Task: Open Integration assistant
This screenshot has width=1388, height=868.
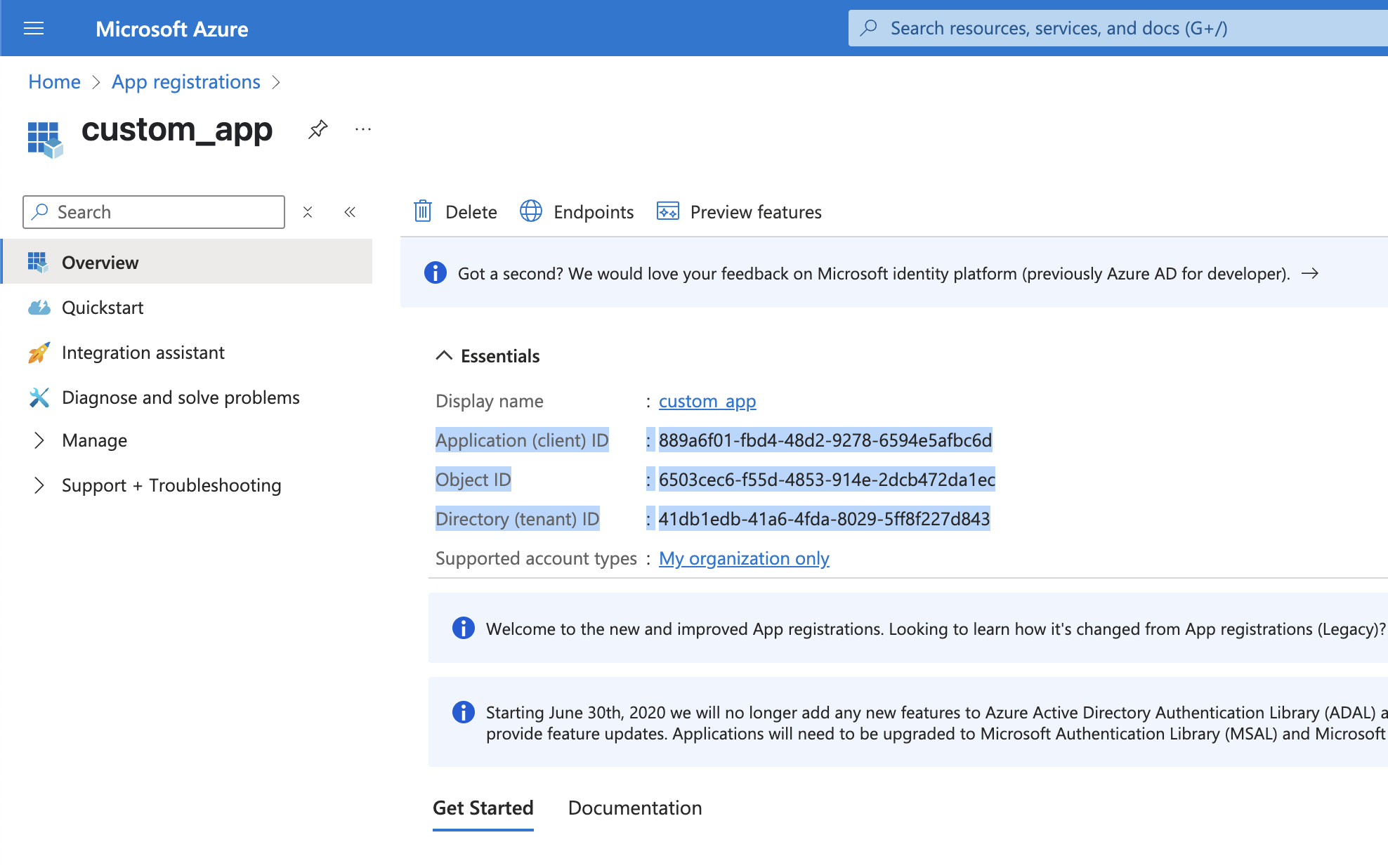Action: [x=143, y=353]
